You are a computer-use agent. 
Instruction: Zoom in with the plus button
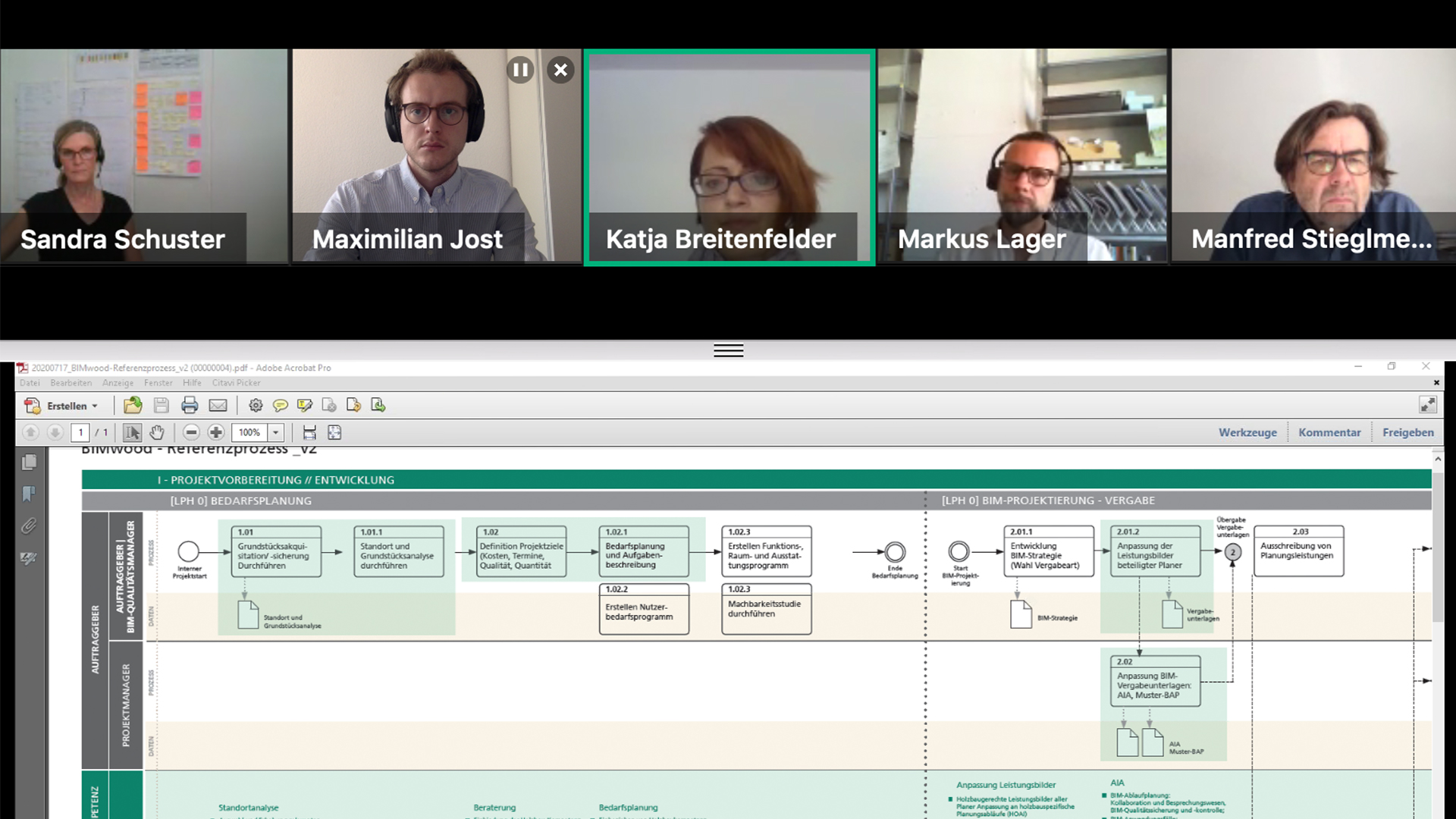(x=216, y=432)
